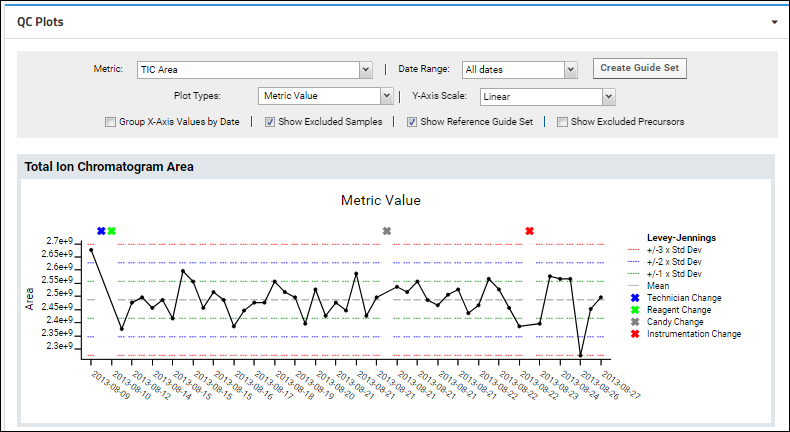Enable Show Excluded Precursors checkbox

(562, 122)
